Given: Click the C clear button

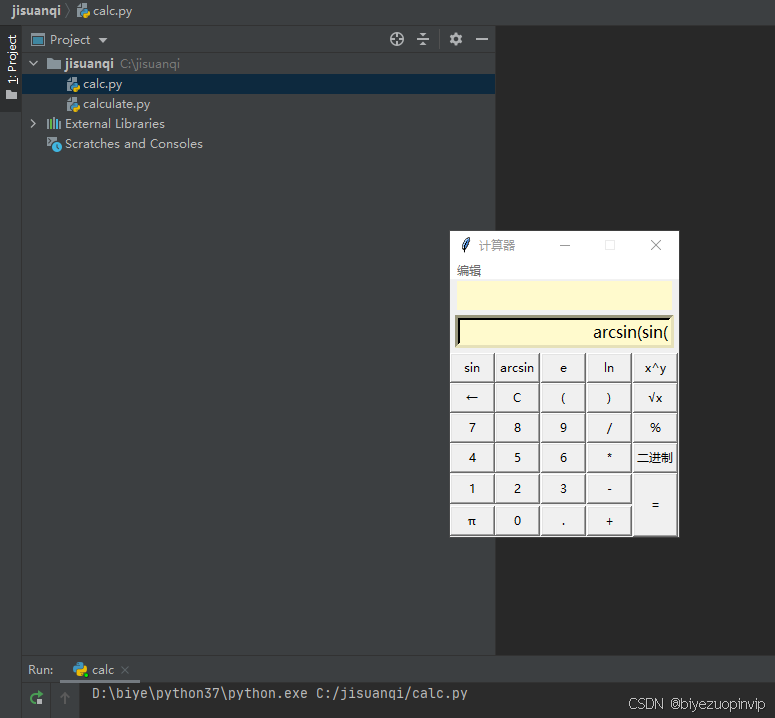Looking at the screenshot, I should point(517,398).
